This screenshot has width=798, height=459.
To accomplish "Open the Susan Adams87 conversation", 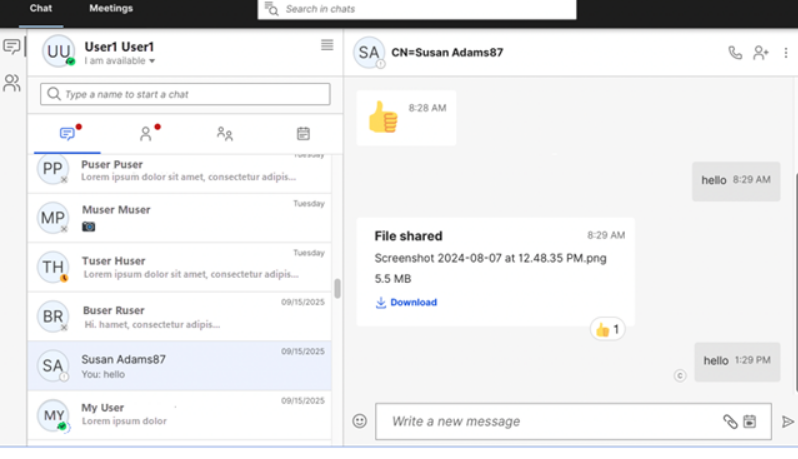I will click(x=180, y=366).
